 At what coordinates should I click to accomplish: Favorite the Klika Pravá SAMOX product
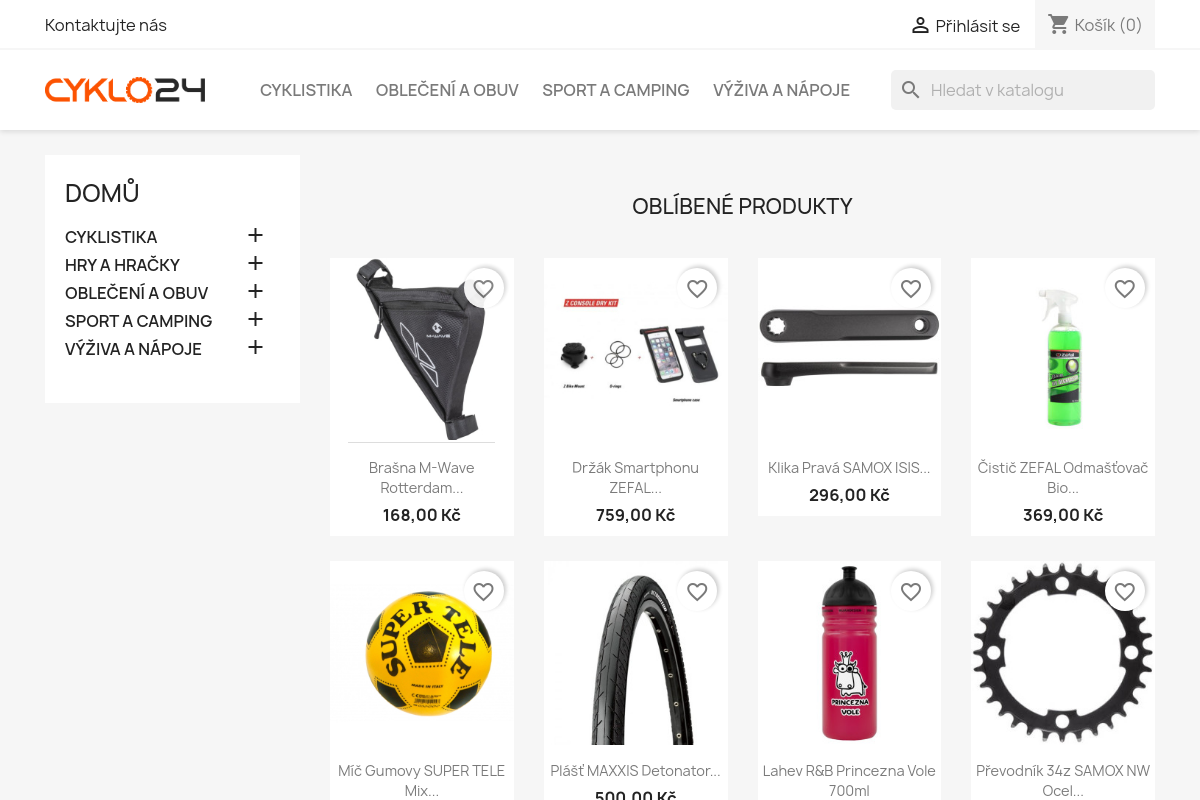point(911,289)
